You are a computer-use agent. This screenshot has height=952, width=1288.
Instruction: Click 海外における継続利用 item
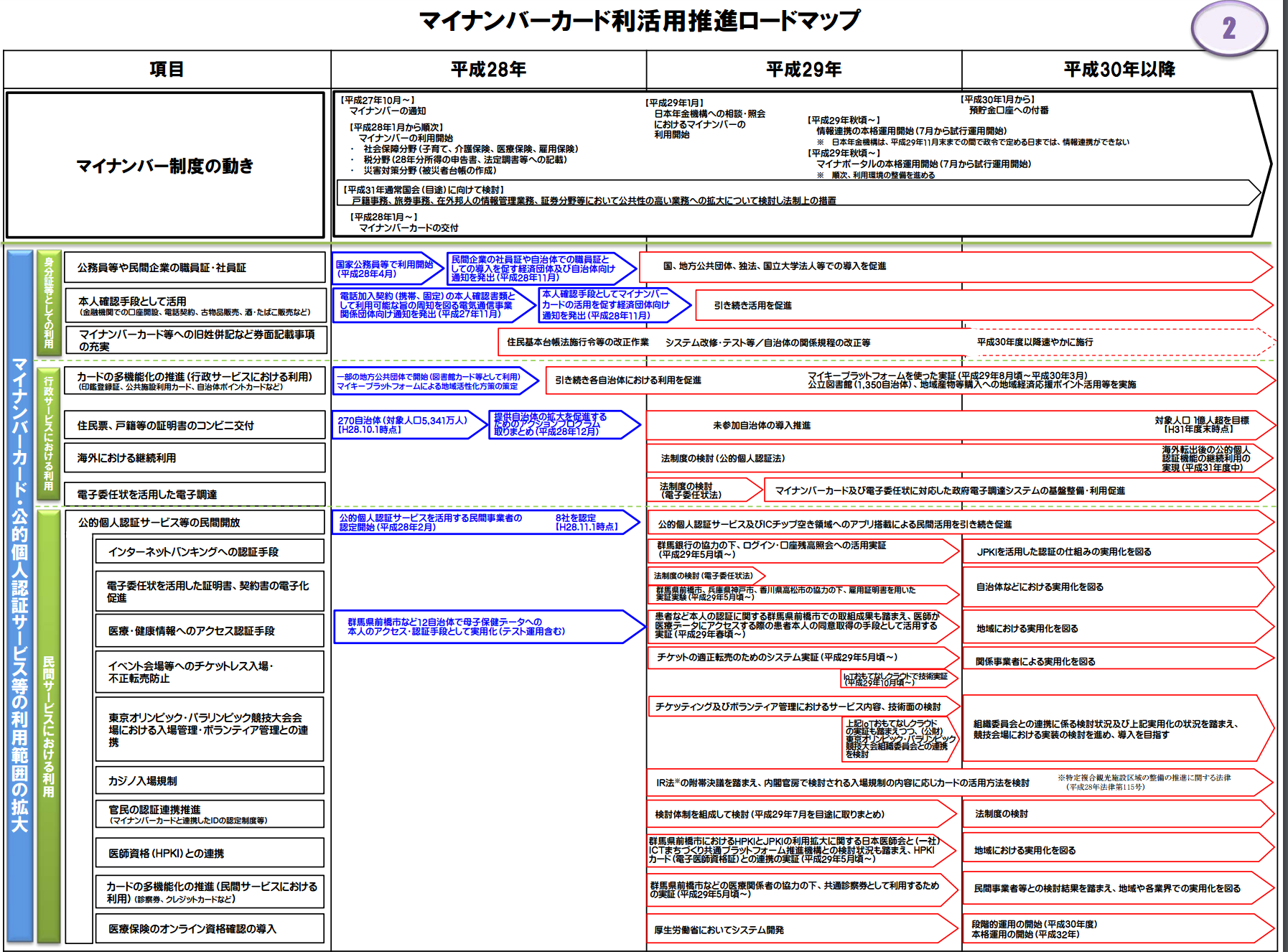[x=195, y=457]
